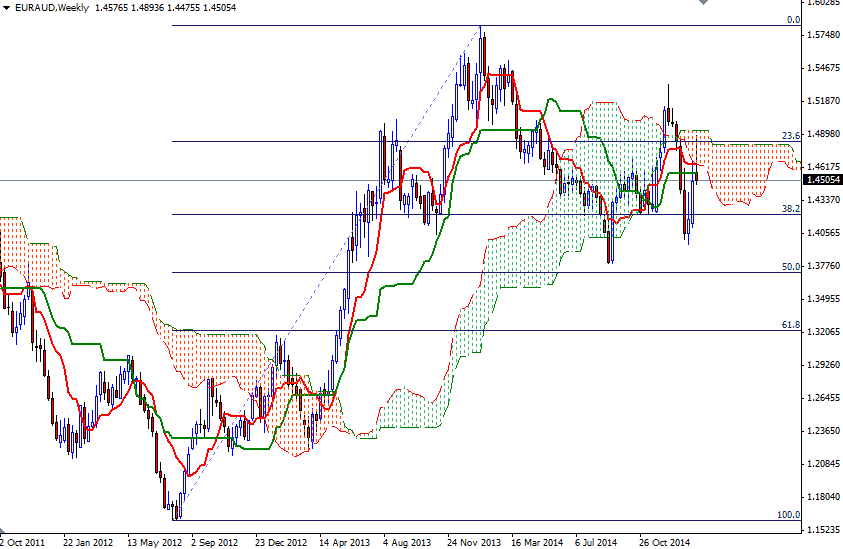
Task: Select the EURAUD,Weekly chart title
Action: tap(52, 8)
